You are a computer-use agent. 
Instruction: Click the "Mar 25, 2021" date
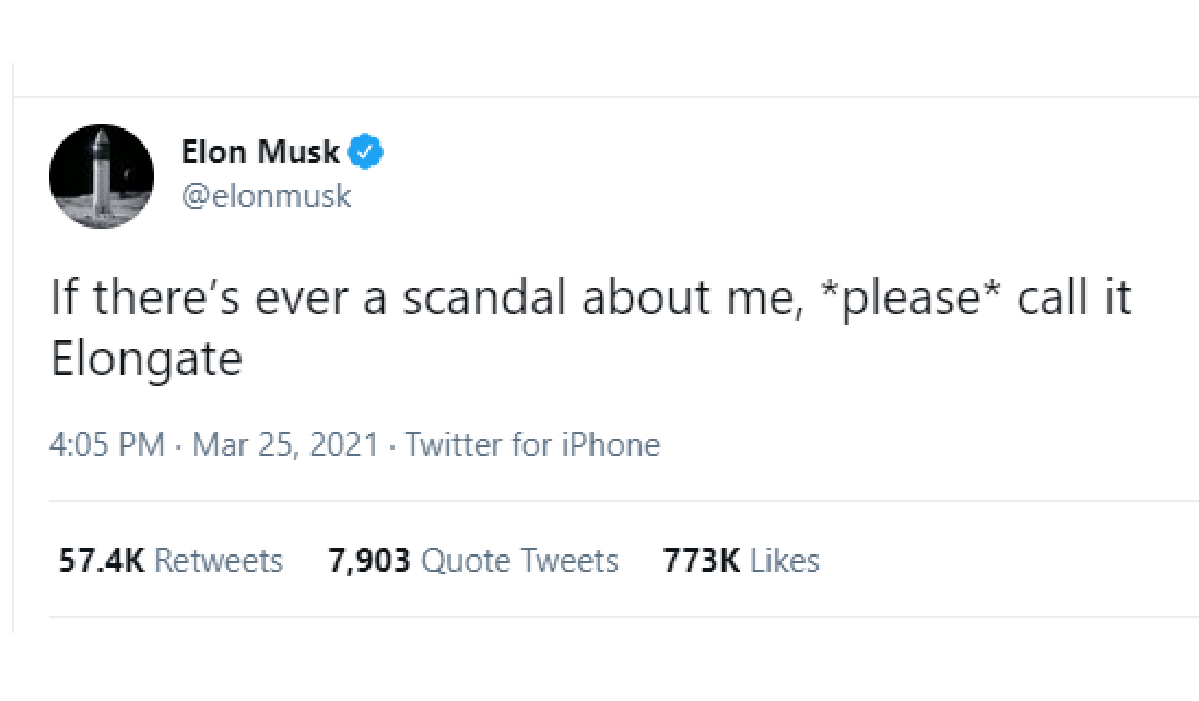pos(286,444)
